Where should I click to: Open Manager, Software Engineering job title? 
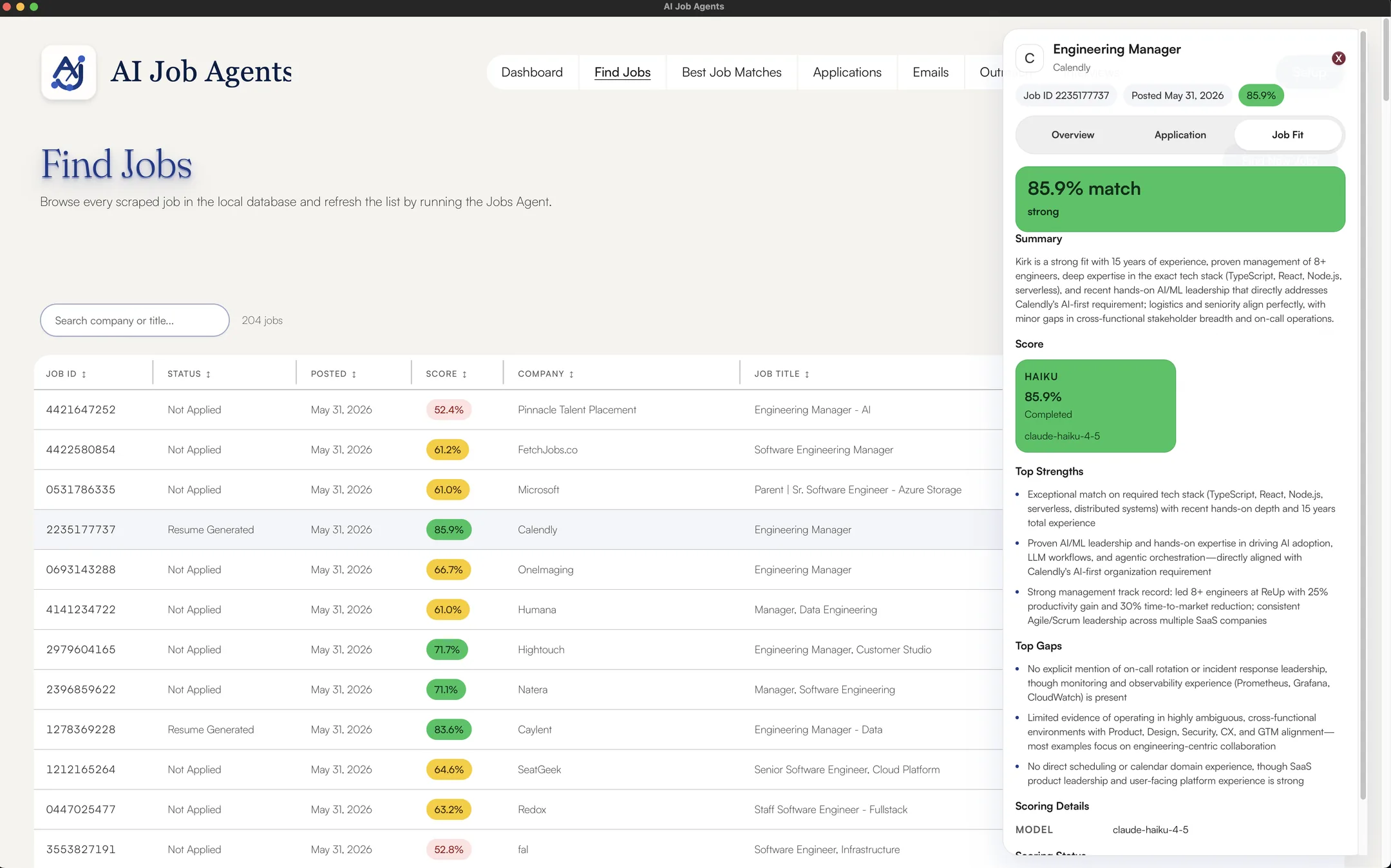tap(824, 689)
